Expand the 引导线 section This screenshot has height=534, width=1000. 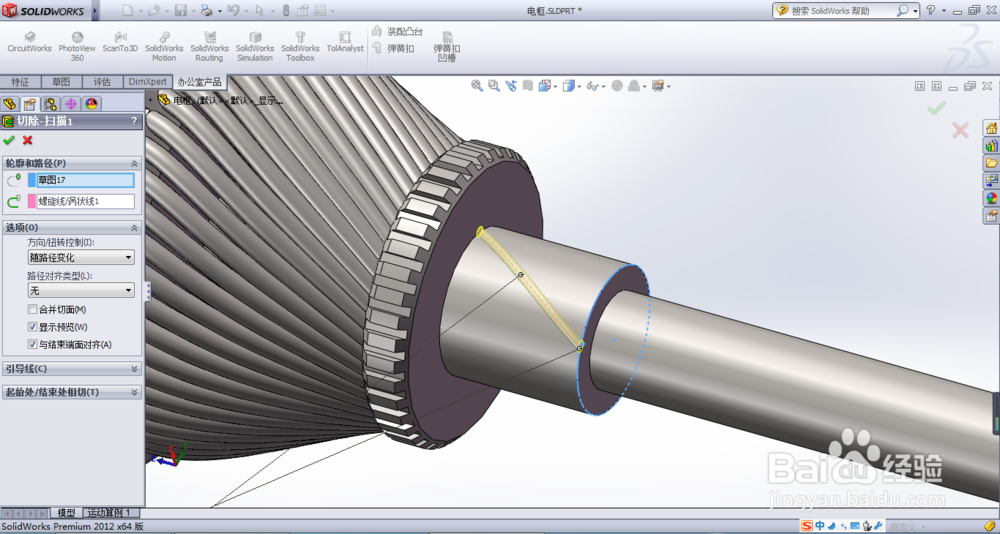[x=135, y=369]
